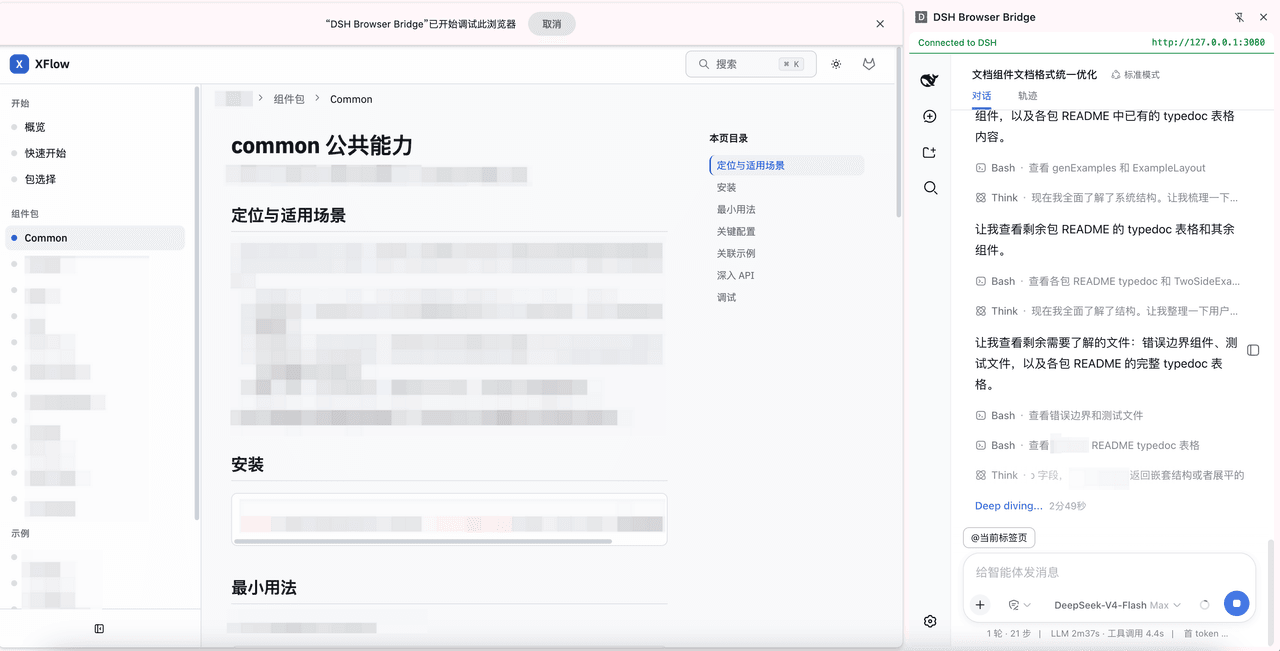Jump to 关联示例 in page contents
1280x651 pixels.
pos(736,253)
